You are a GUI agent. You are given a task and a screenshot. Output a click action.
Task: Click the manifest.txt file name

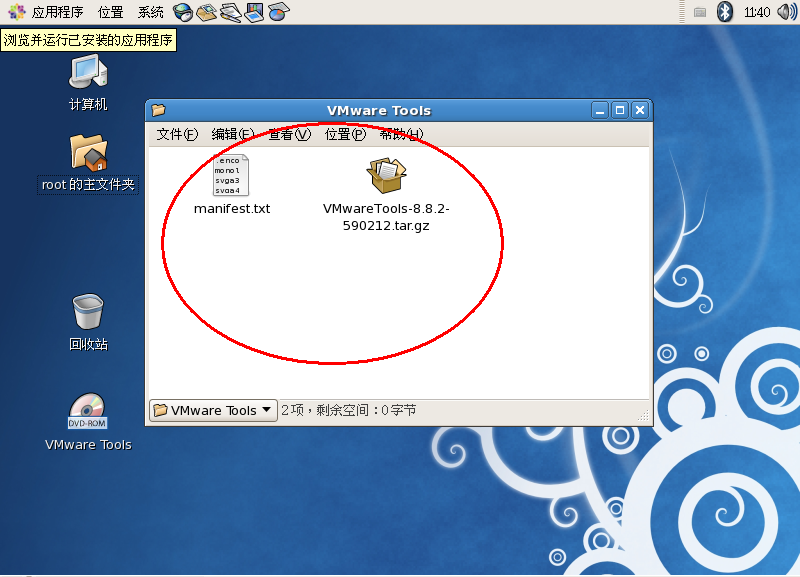point(232,209)
